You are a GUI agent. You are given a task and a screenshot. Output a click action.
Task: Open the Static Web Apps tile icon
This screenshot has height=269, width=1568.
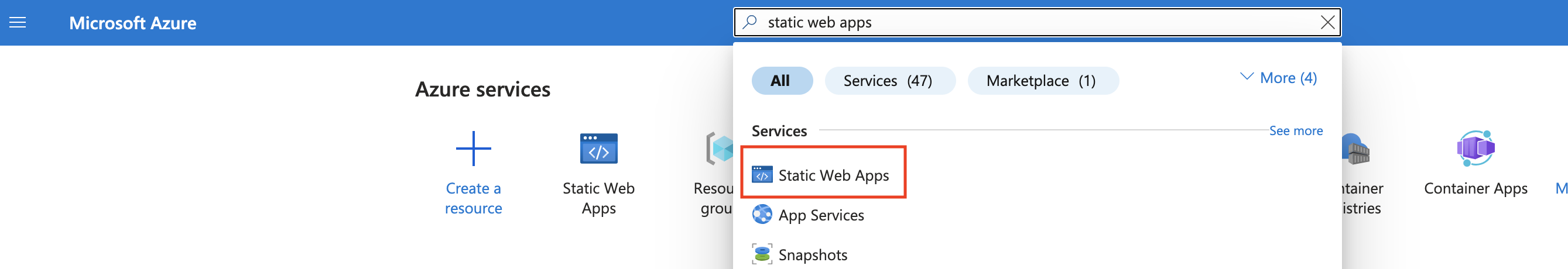pyautogui.click(x=598, y=149)
